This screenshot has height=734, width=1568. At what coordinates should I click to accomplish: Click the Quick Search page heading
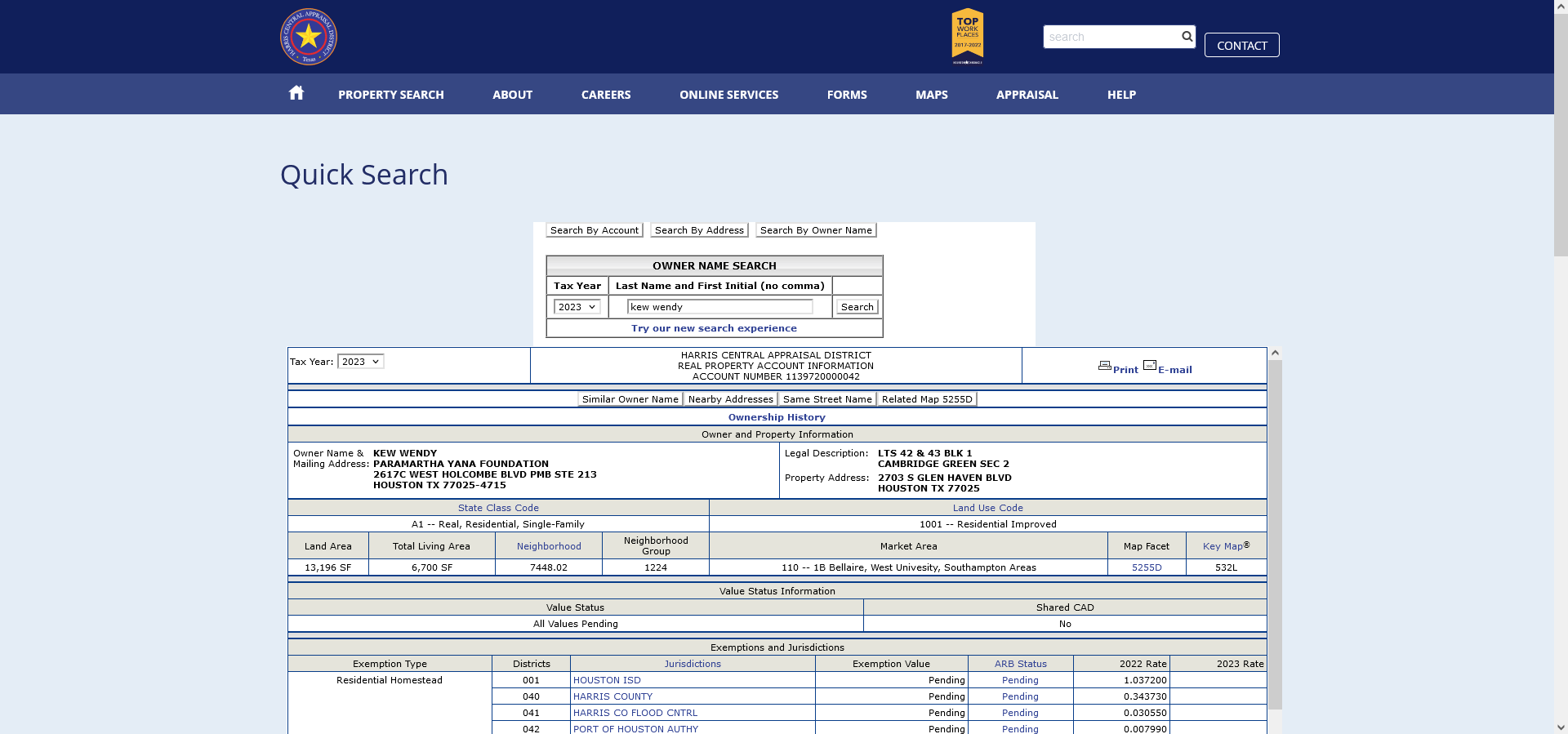[x=364, y=175]
